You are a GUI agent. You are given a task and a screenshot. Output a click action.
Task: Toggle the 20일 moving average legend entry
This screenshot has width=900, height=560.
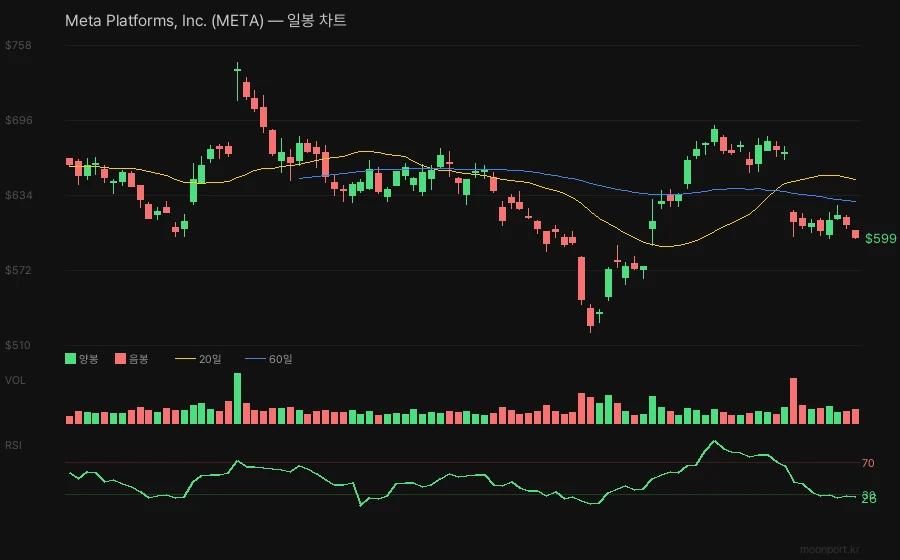click(x=198, y=359)
